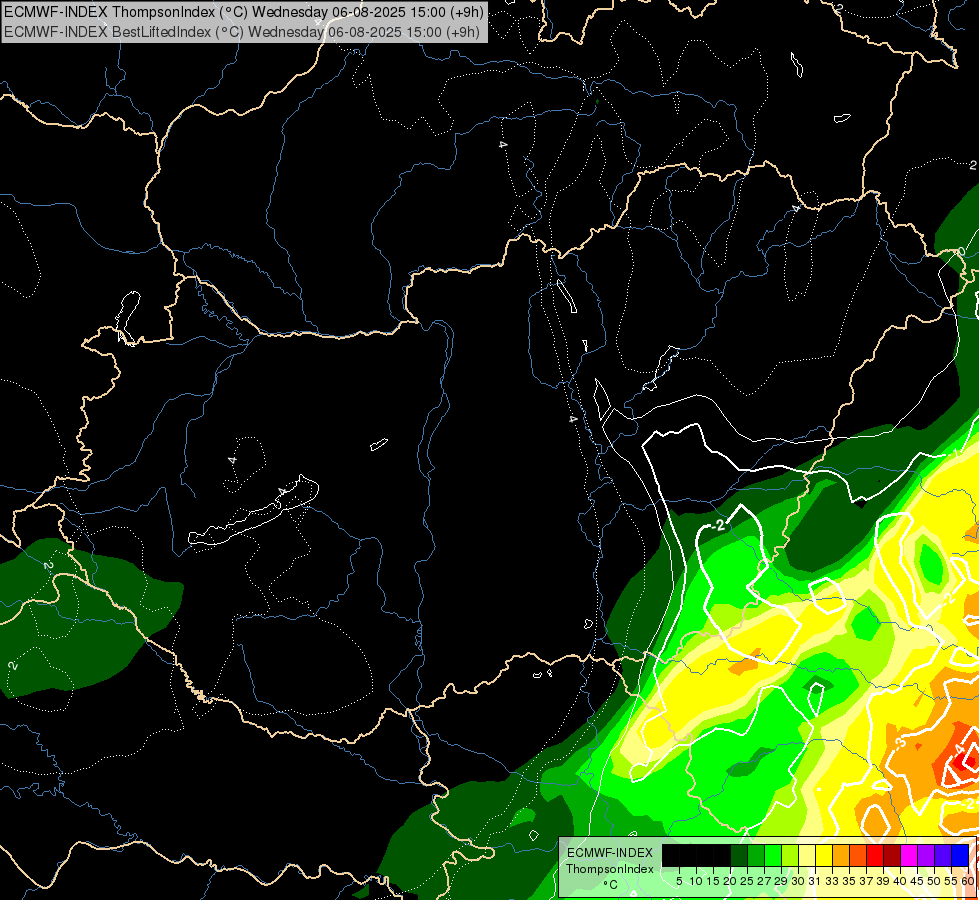Select the dark green 20–25 legend swatch
Screen dimensions: 979x900
tap(739, 855)
